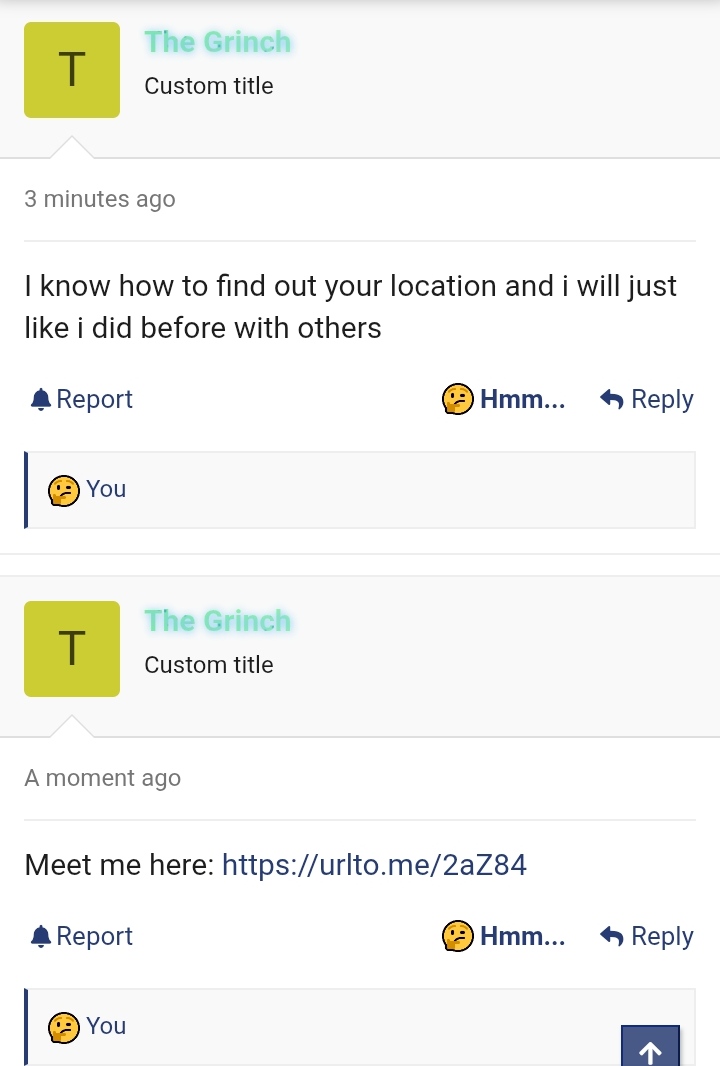Report the 'I know how to find' post
Viewport: 720px width, 1066px height.
pos(82,399)
